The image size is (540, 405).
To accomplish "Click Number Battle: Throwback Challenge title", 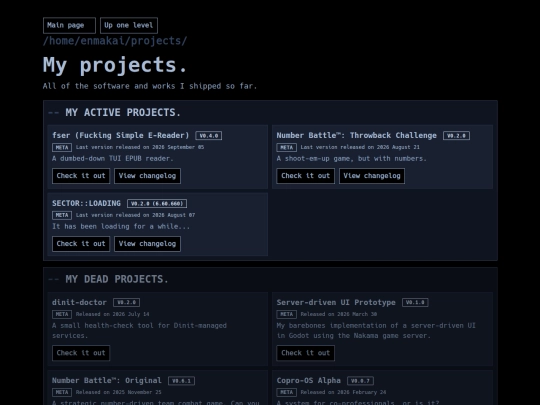I will click(356, 135).
